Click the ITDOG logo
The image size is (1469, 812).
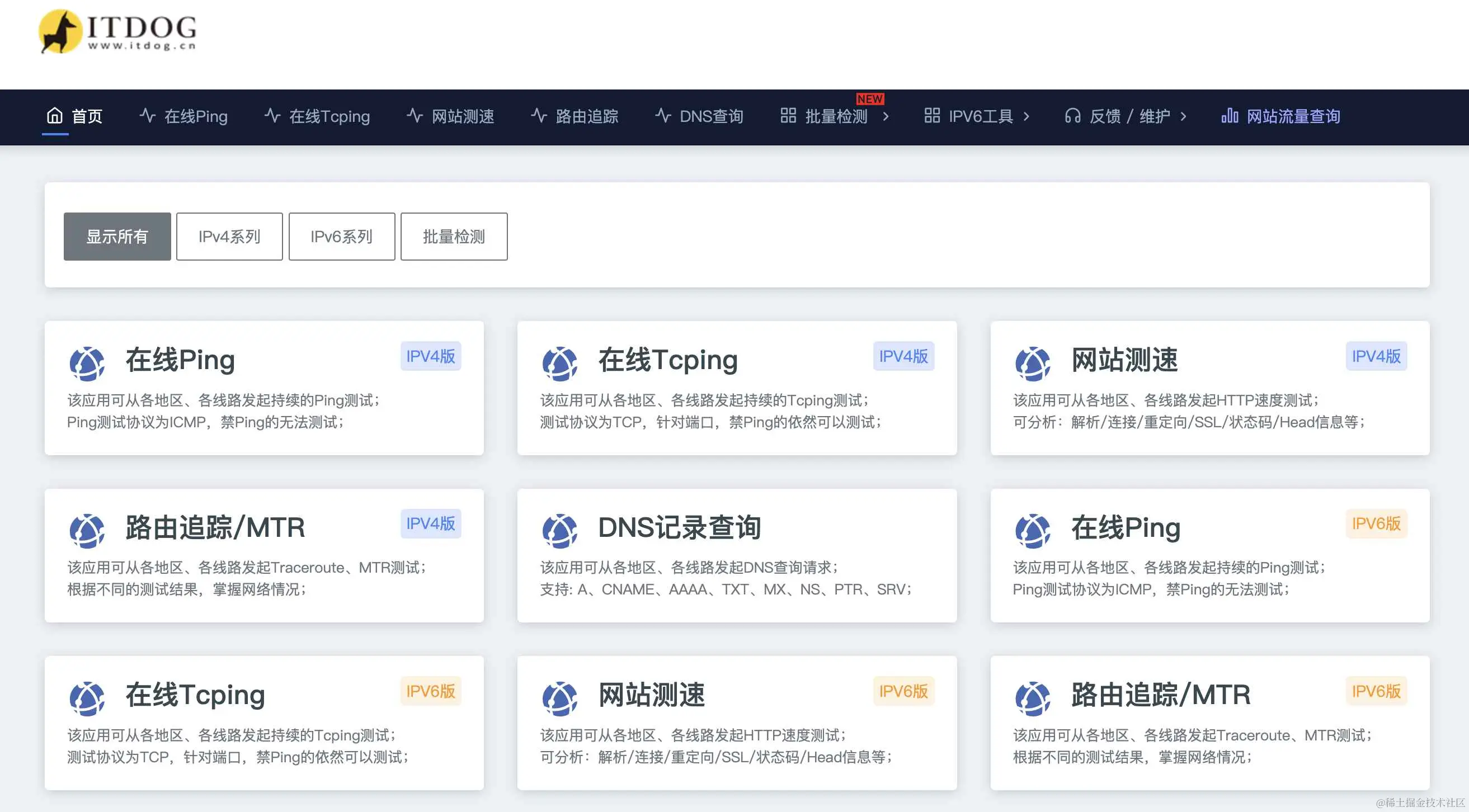click(117, 31)
